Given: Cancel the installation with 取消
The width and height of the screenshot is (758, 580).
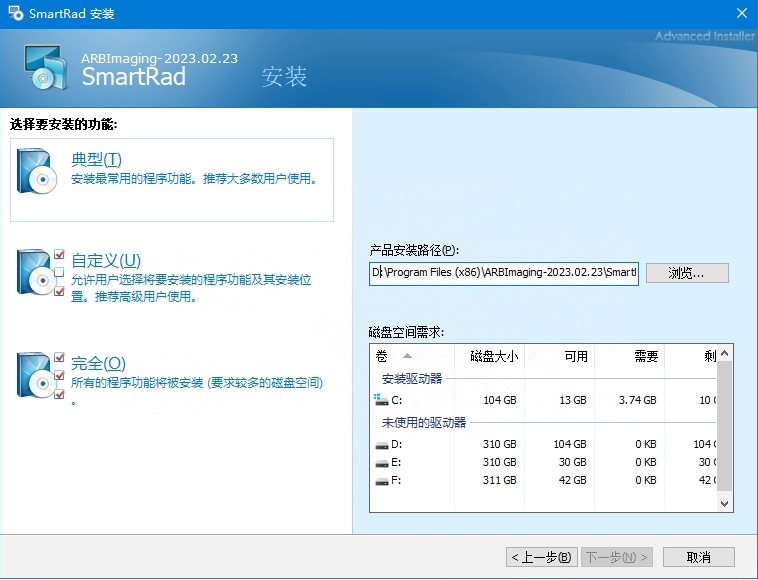Looking at the screenshot, I should coord(699,557).
